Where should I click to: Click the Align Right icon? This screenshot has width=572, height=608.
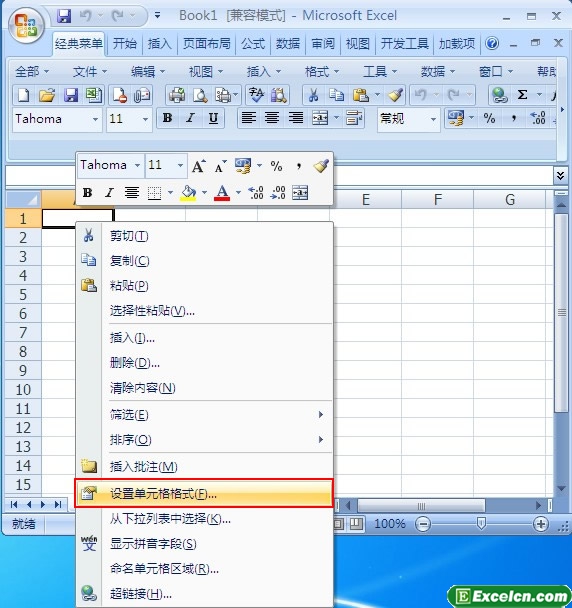click(296, 118)
